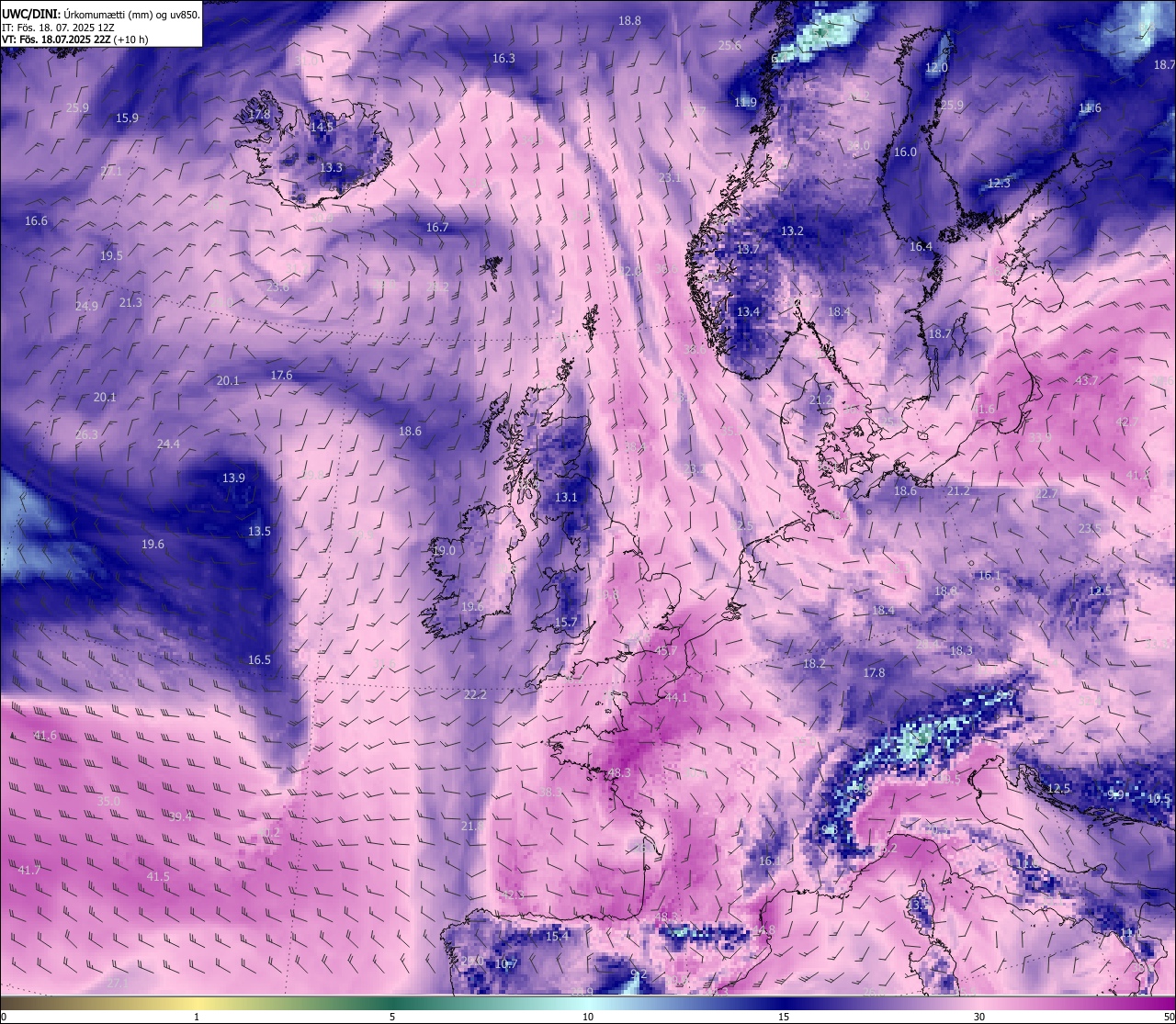The height and width of the screenshot is (1024, 1176).
Task: Click the 25.6 value near northern Norway
Action: pyautogui.click(x=729, y=45)
